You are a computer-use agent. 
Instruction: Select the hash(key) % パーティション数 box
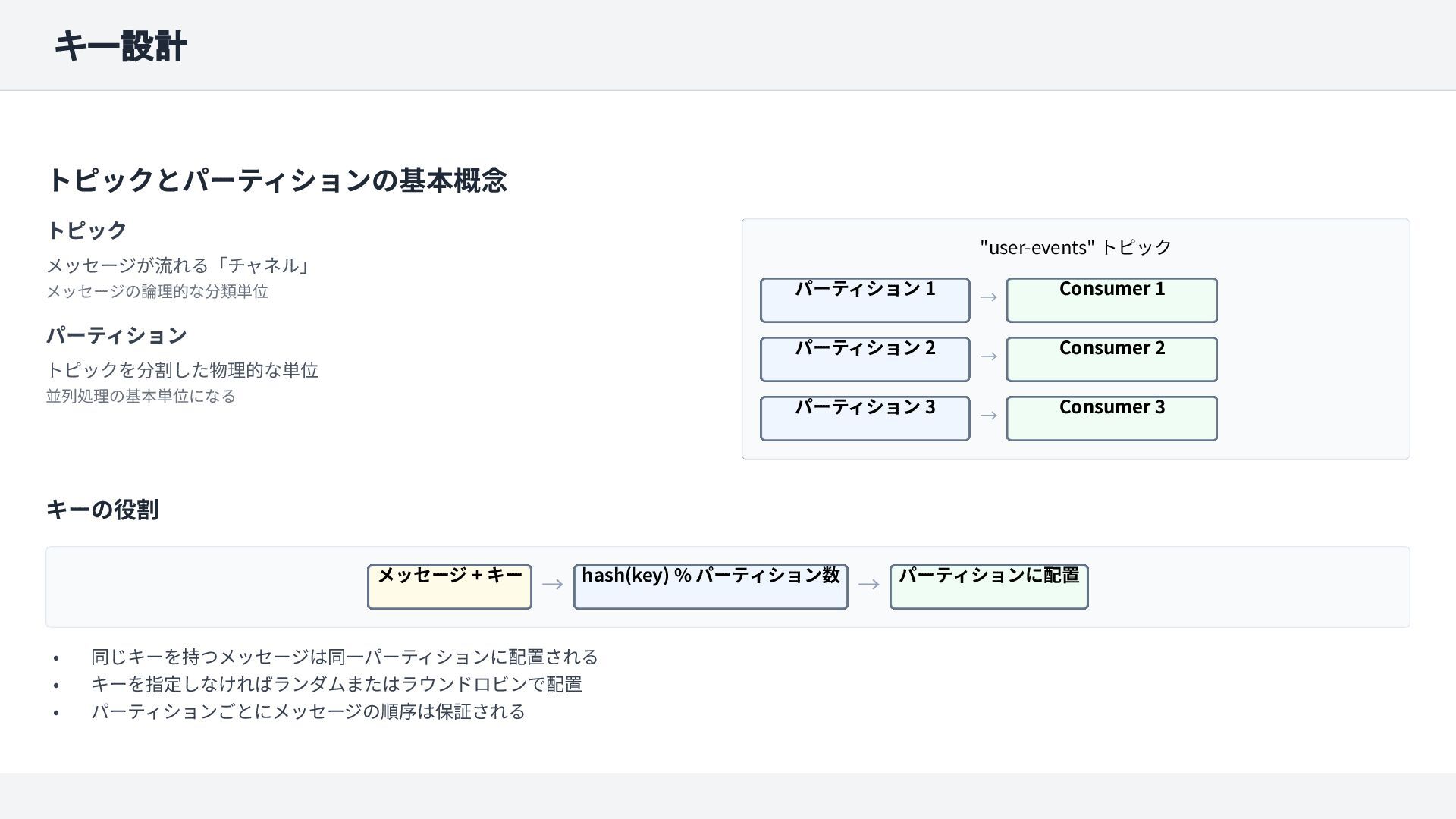[x=710, y=586]
